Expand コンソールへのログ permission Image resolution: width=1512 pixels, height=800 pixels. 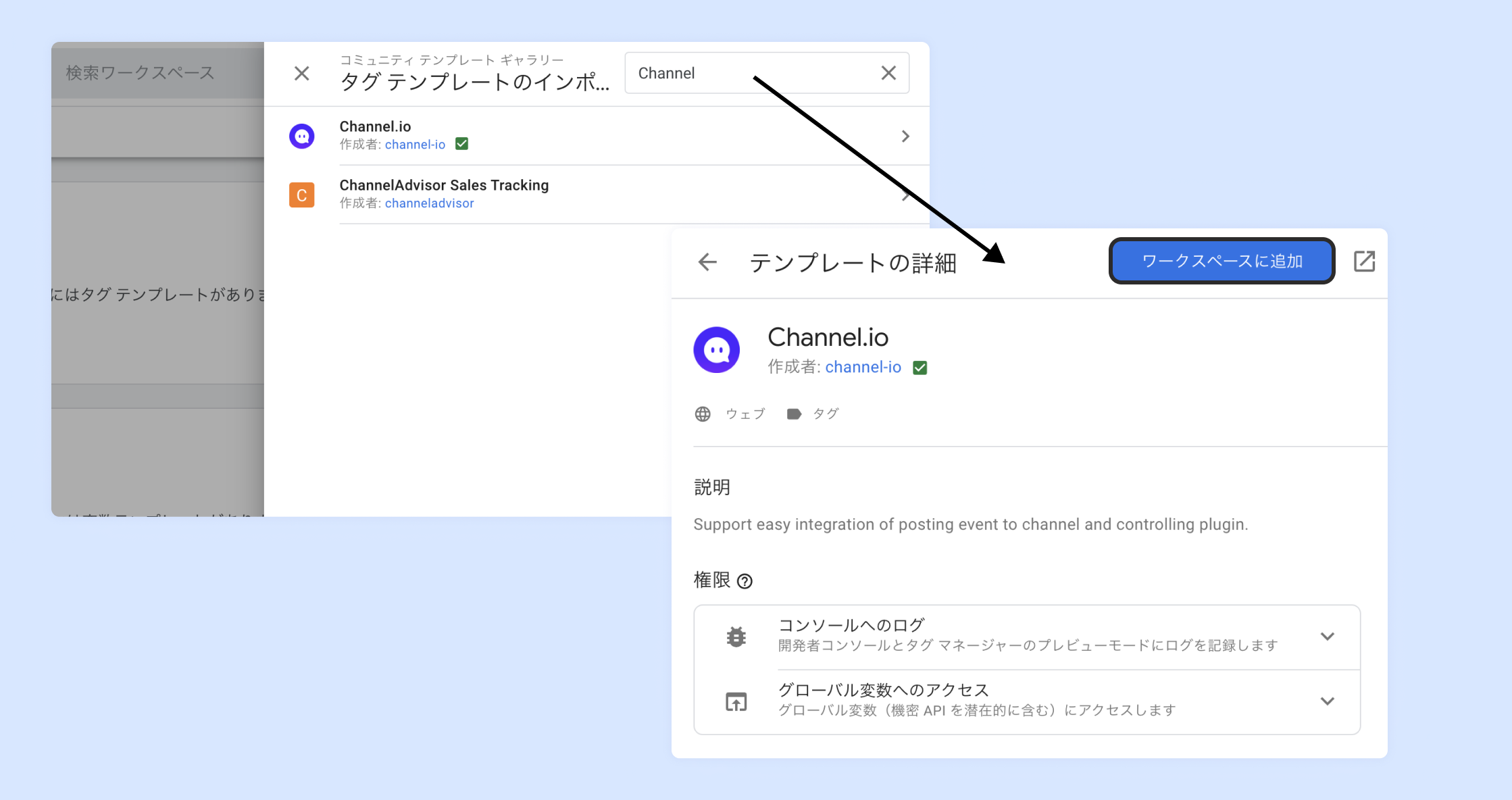(x=1327, y=636)
